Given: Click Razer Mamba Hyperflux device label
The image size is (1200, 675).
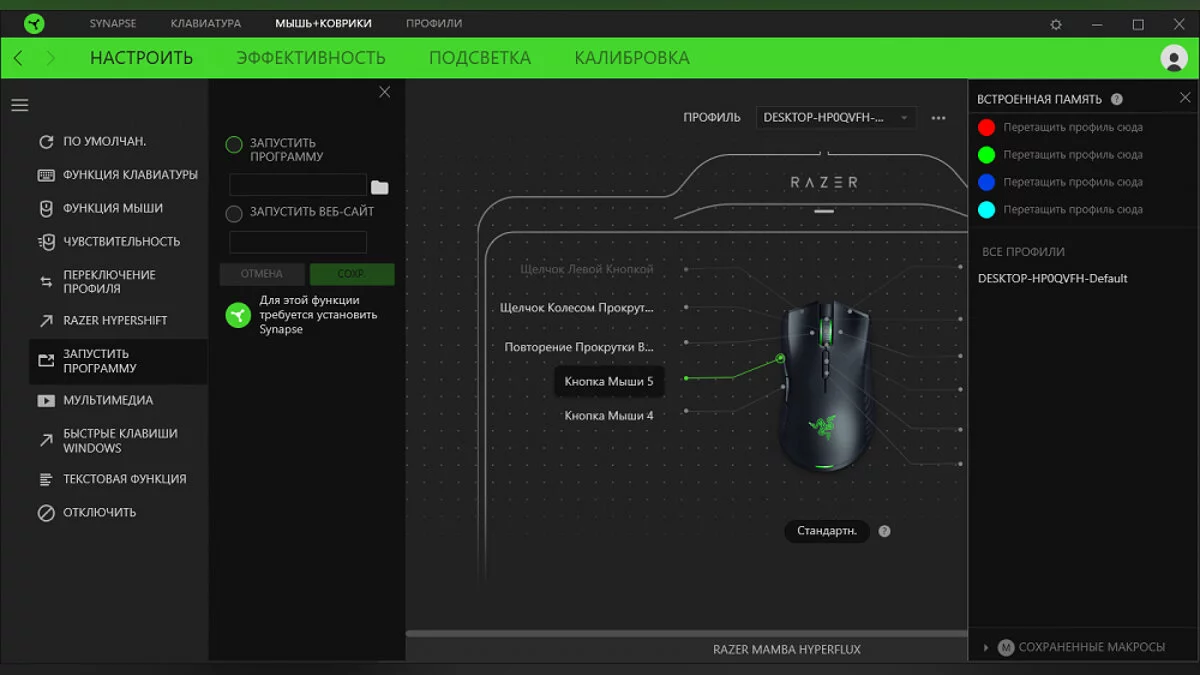Looking at the screenshot, I should [x=787, y=649].
